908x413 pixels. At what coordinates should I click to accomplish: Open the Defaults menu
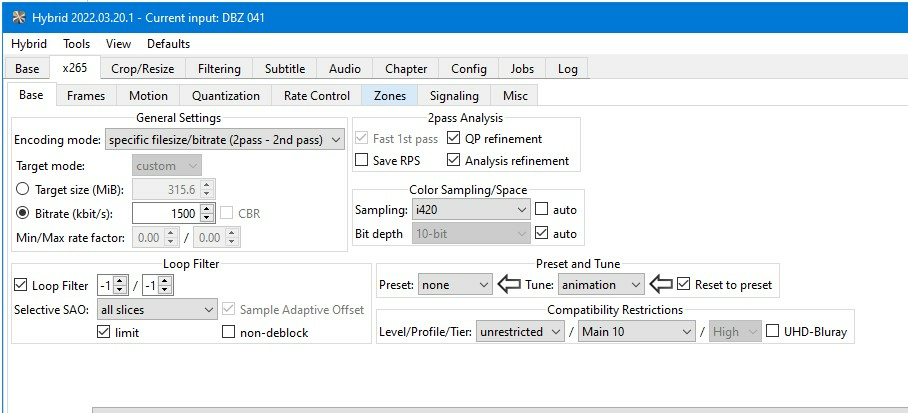(x=169, y=44)
